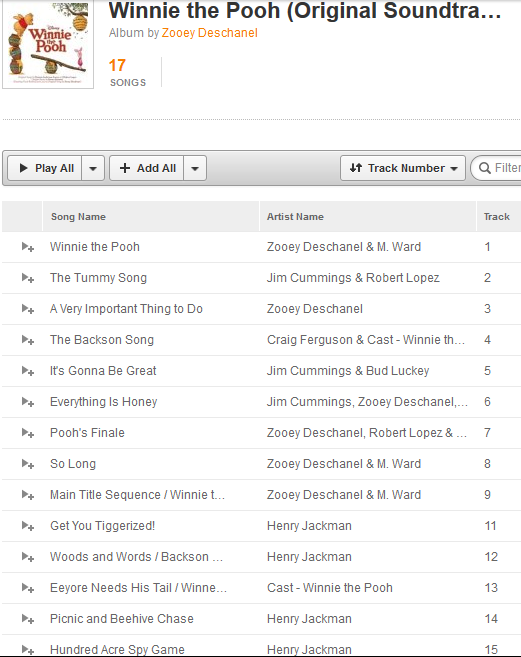Click the Winnie the Pooh album cover
The image size is (521, 657).
click(48, 44)
